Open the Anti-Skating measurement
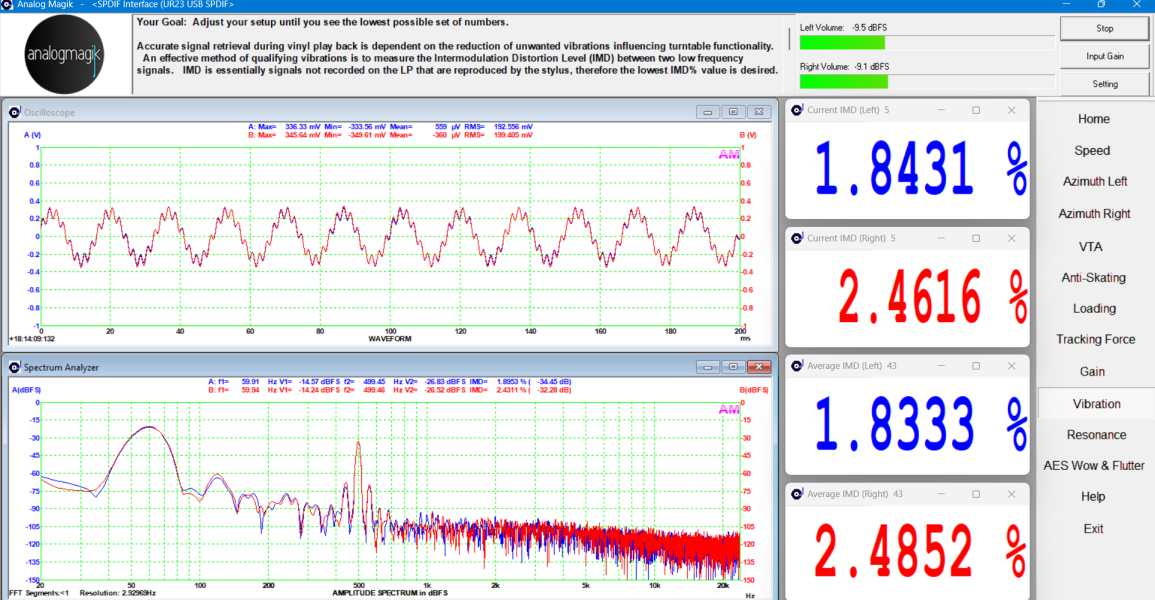This screenshot has height=600, width=1155. pos(1093,278)
